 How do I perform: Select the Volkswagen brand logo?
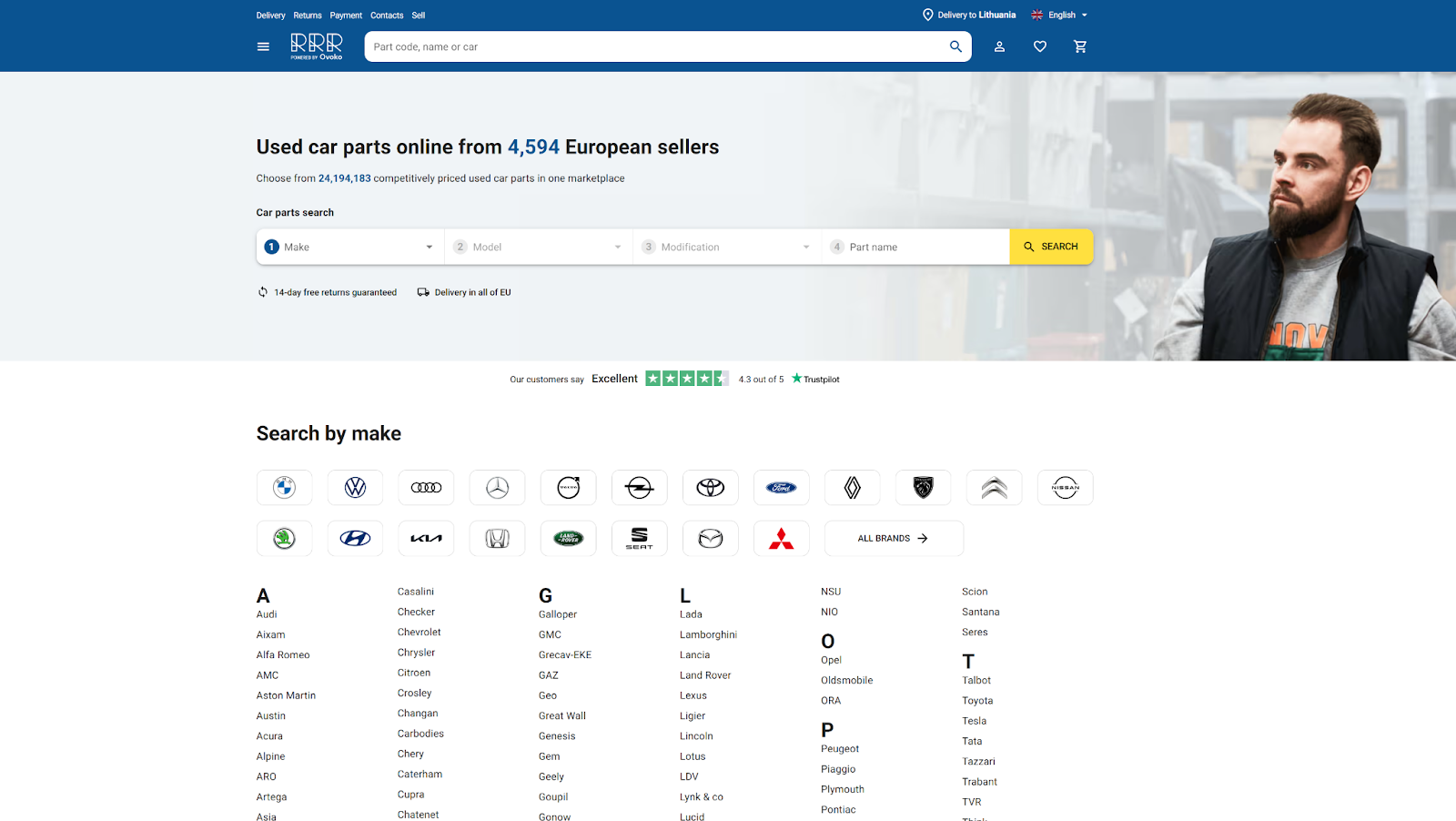point(356,488)
